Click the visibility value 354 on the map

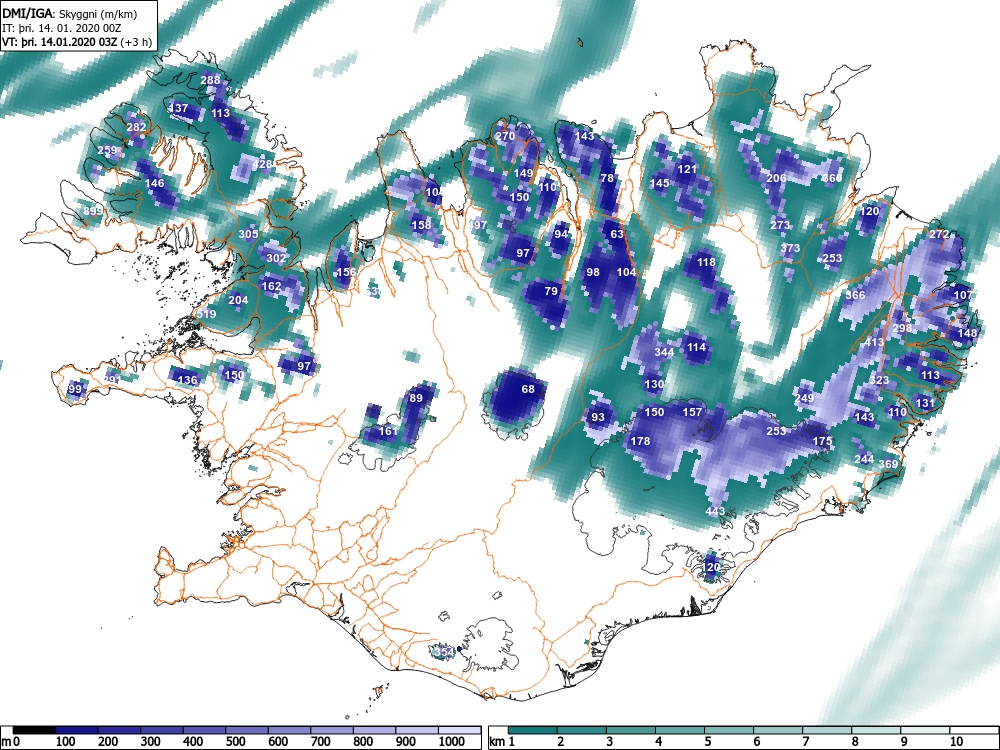coord(443,652)
